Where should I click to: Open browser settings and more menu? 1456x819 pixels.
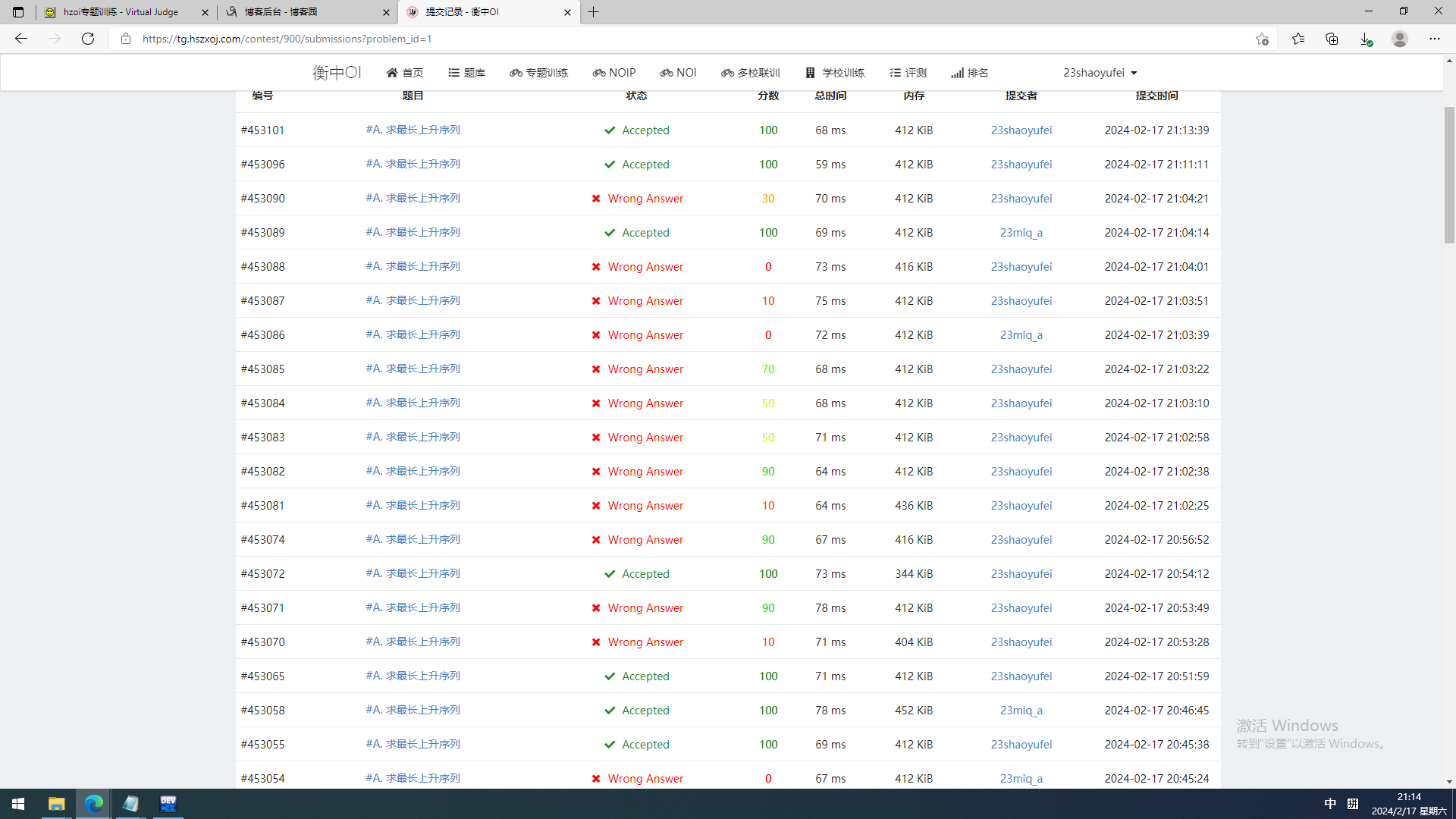(1434, 39)
